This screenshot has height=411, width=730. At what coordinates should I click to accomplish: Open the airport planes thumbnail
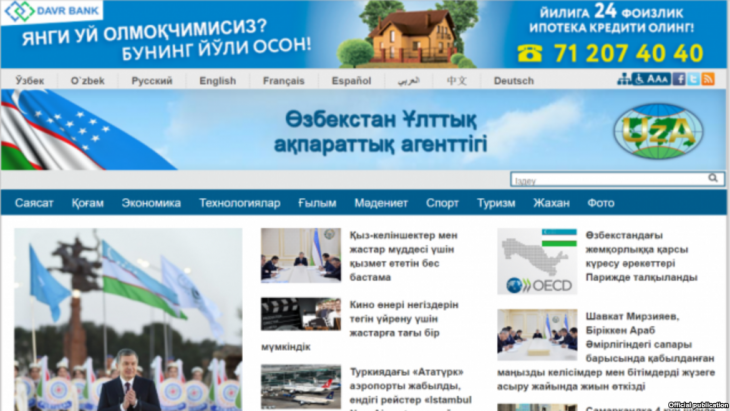tap(301, 386)
